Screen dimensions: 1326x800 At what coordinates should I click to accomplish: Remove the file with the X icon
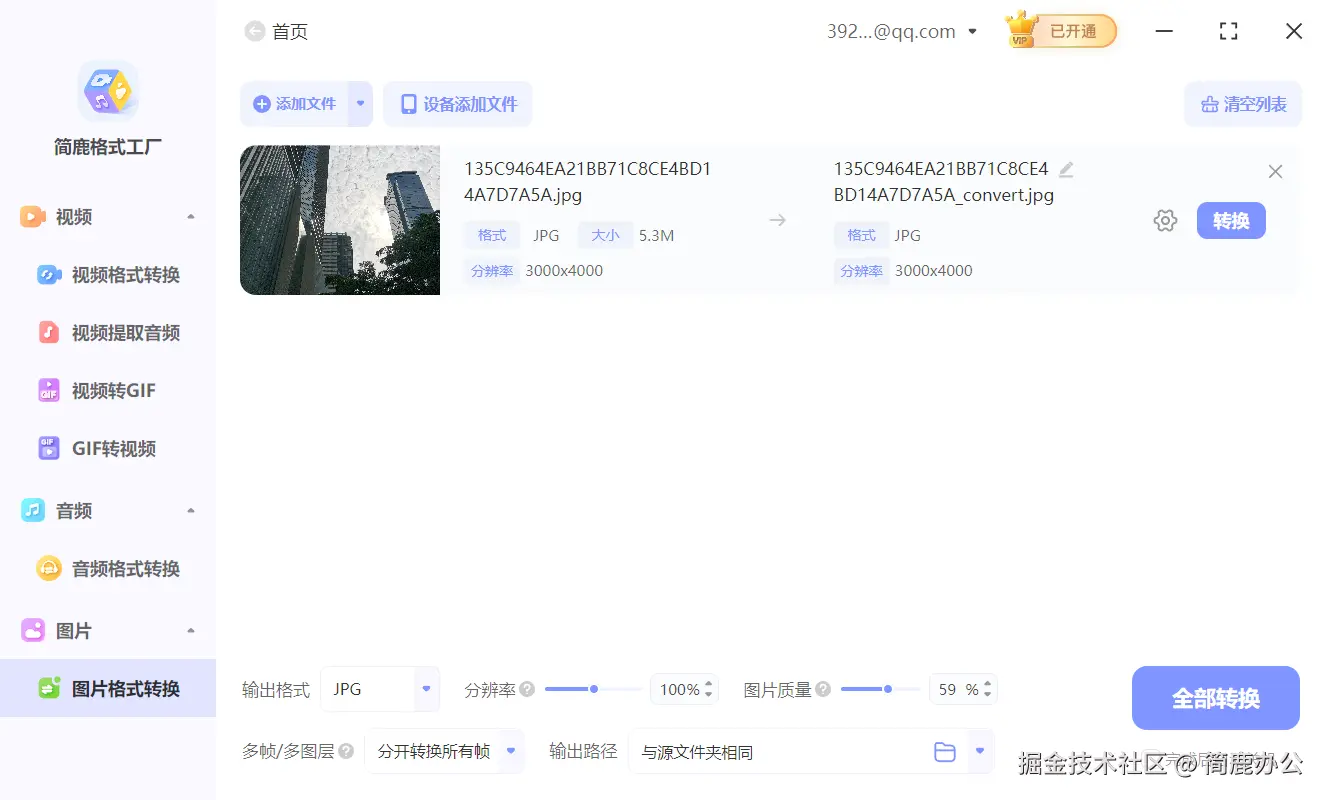pos(1275,172)
